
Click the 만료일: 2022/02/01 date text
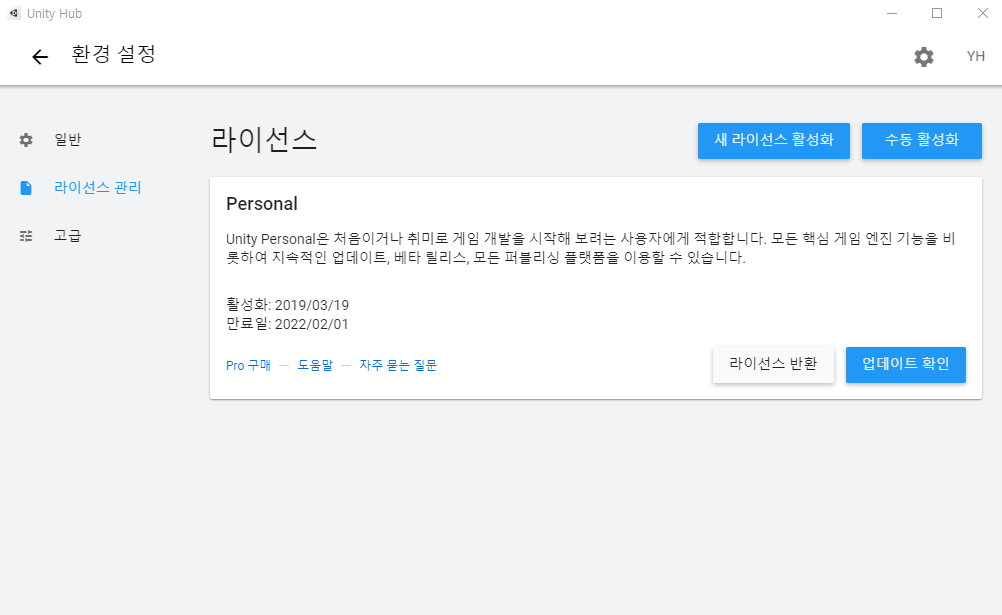pos(288,324)
